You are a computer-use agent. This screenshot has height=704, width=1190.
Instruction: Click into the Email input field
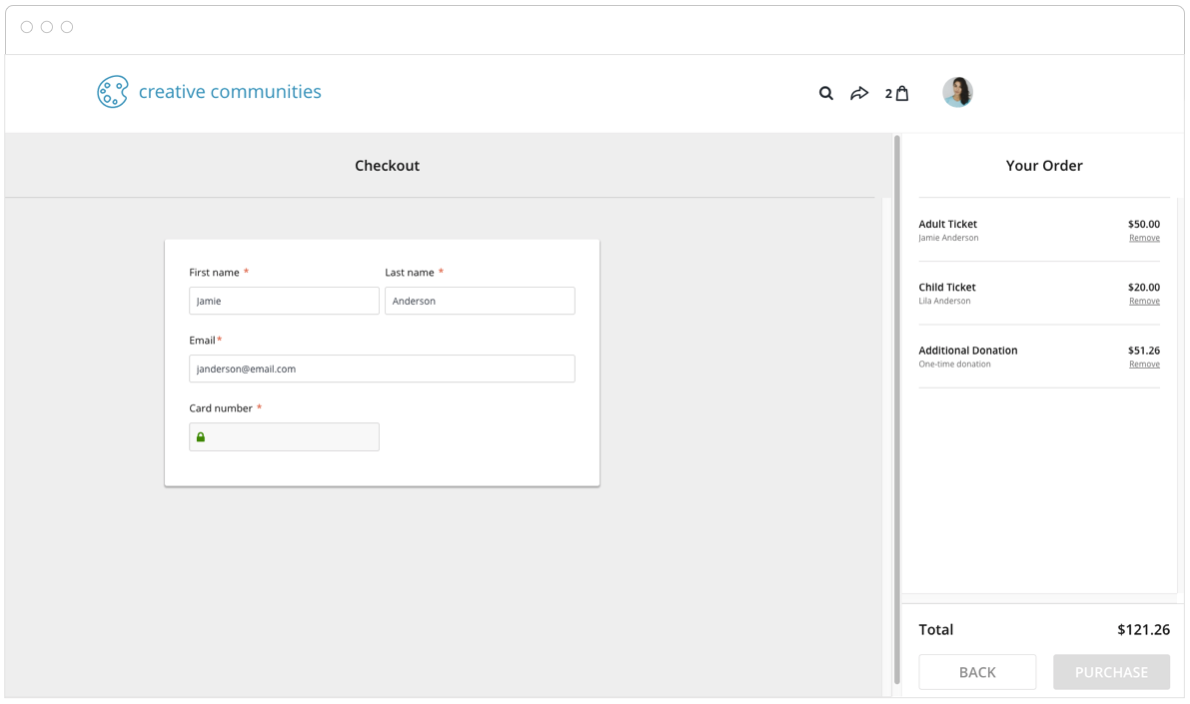pos(382,369)
